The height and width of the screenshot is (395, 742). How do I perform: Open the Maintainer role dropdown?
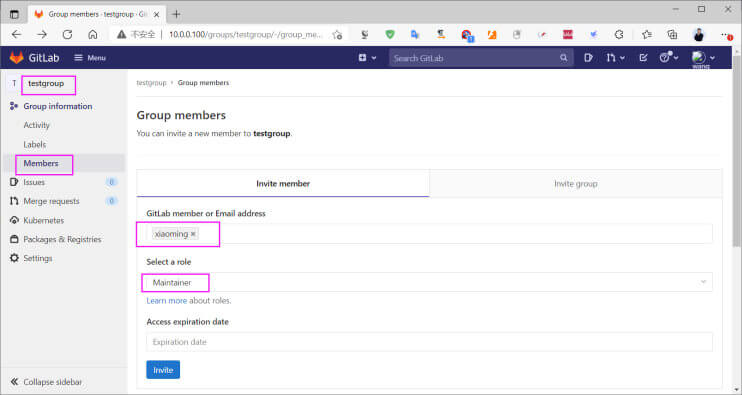(x=429, y=282)
